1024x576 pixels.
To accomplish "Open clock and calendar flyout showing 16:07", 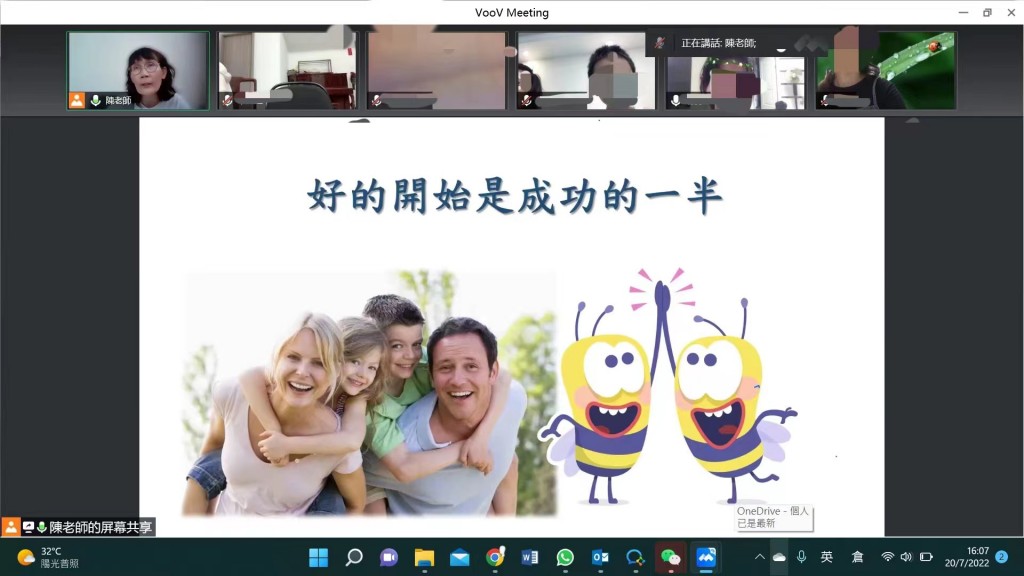I will (966, 557).
